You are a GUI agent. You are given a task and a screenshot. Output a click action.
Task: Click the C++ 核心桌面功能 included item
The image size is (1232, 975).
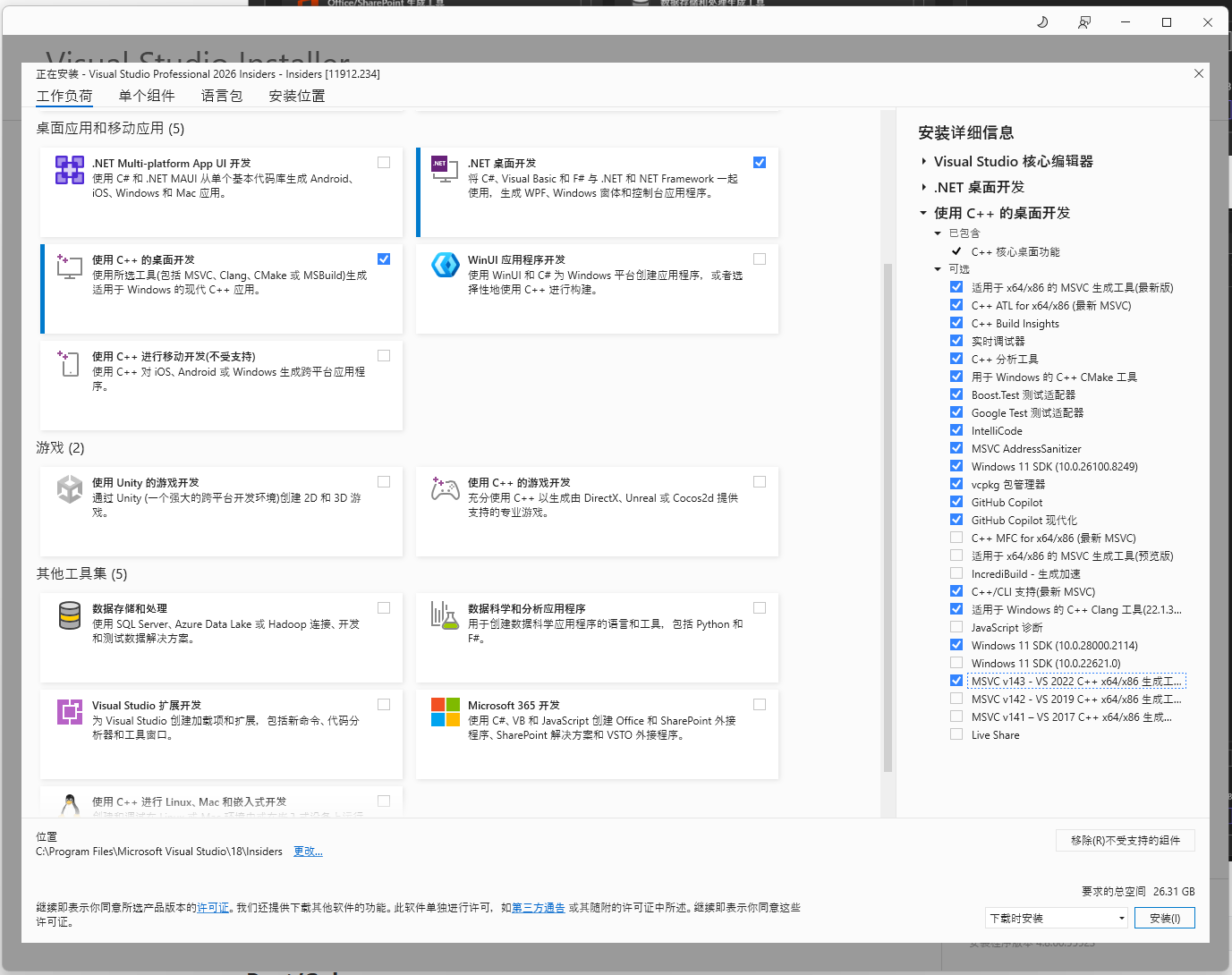click(1015, 252)
